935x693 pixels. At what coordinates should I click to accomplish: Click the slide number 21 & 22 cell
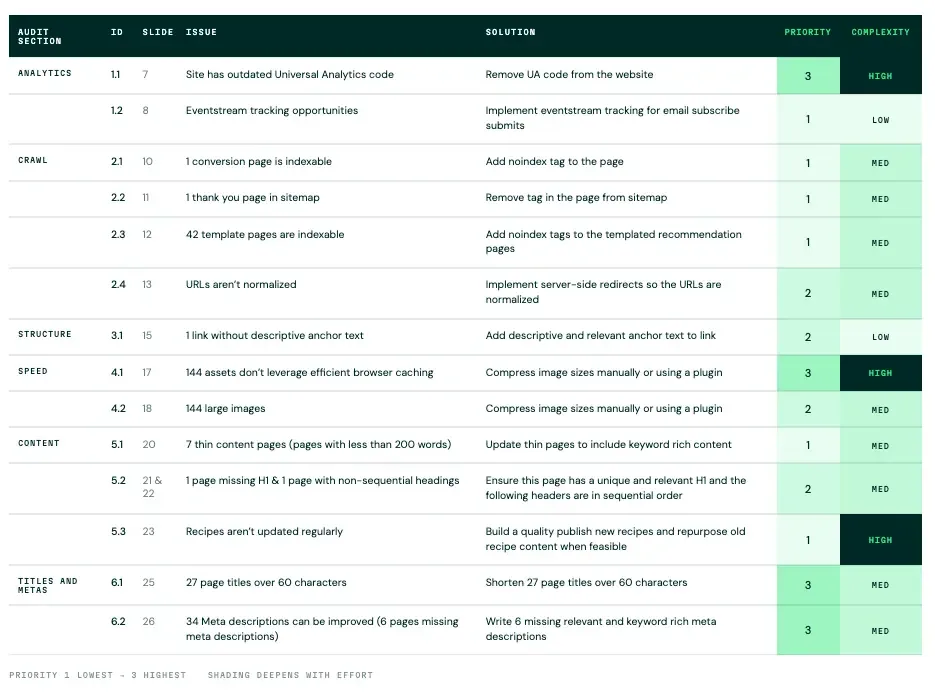(x=152, y=487)
